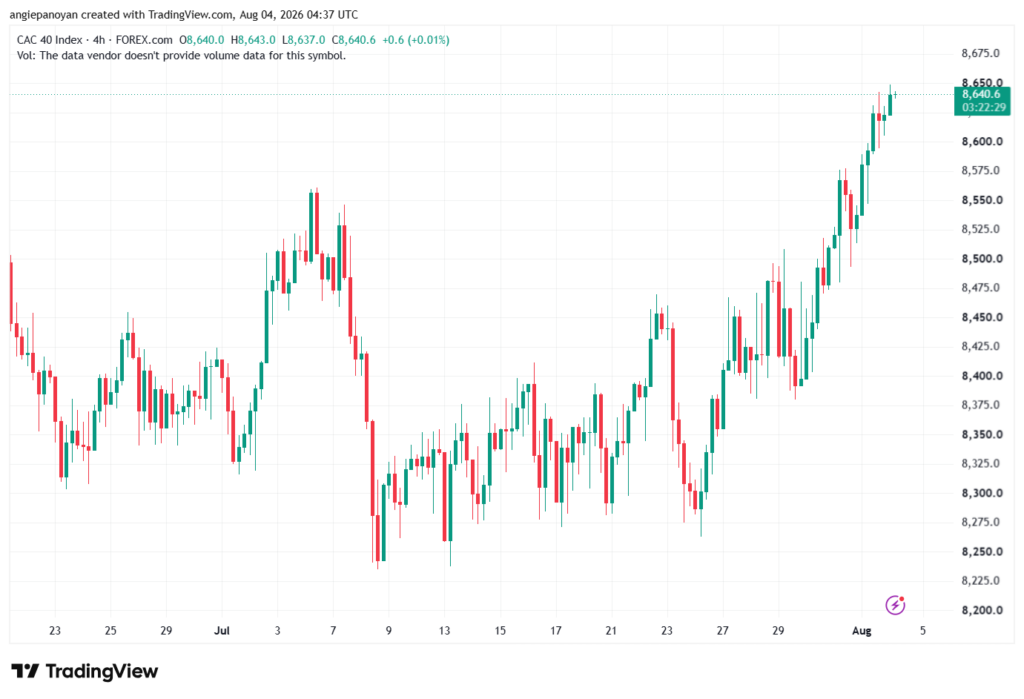Viewport: 1024px width, 699px height.
Task: Click the CAC 40 Index symbol title
Action: tap(50, 40)
